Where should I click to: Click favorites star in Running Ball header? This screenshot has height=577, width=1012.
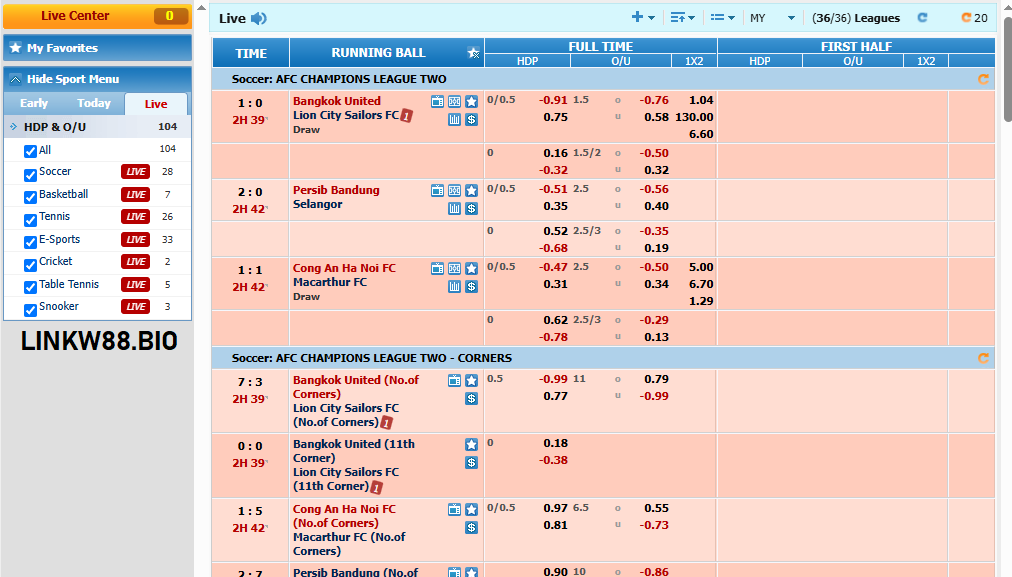click(x=473, y=53)
